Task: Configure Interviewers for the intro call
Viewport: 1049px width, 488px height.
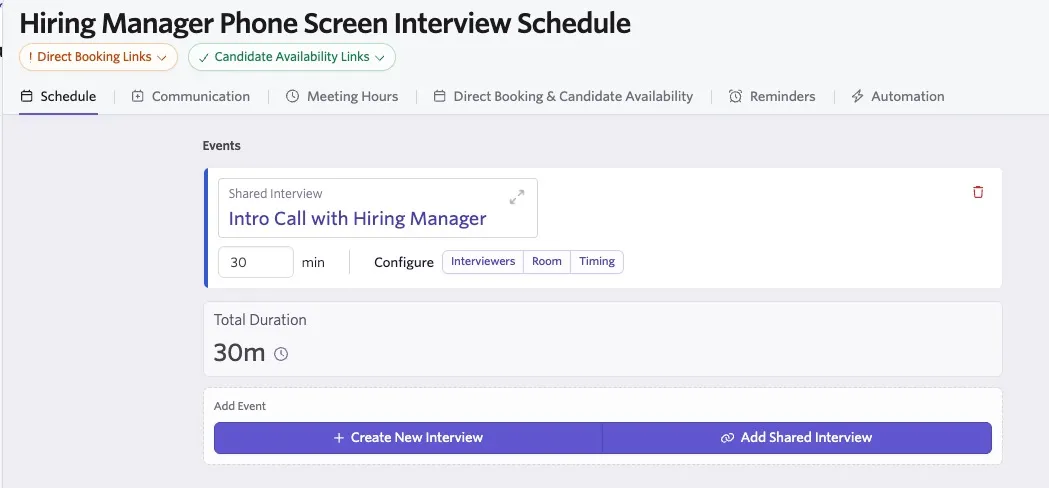Action: coord(483,262)
